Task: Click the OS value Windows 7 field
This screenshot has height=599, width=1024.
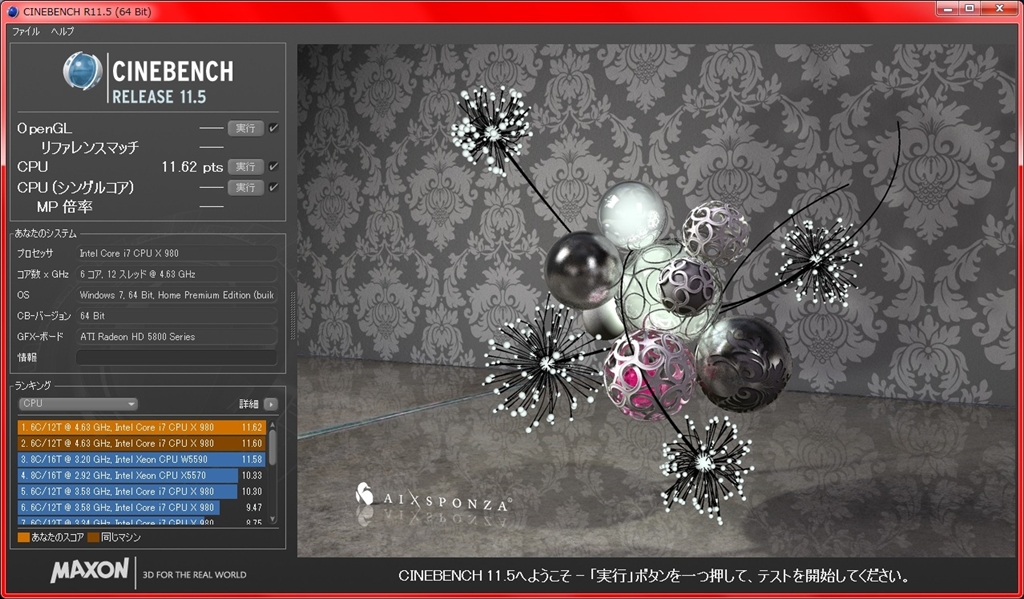Action: pyautogui.click(x=176, y=295)
